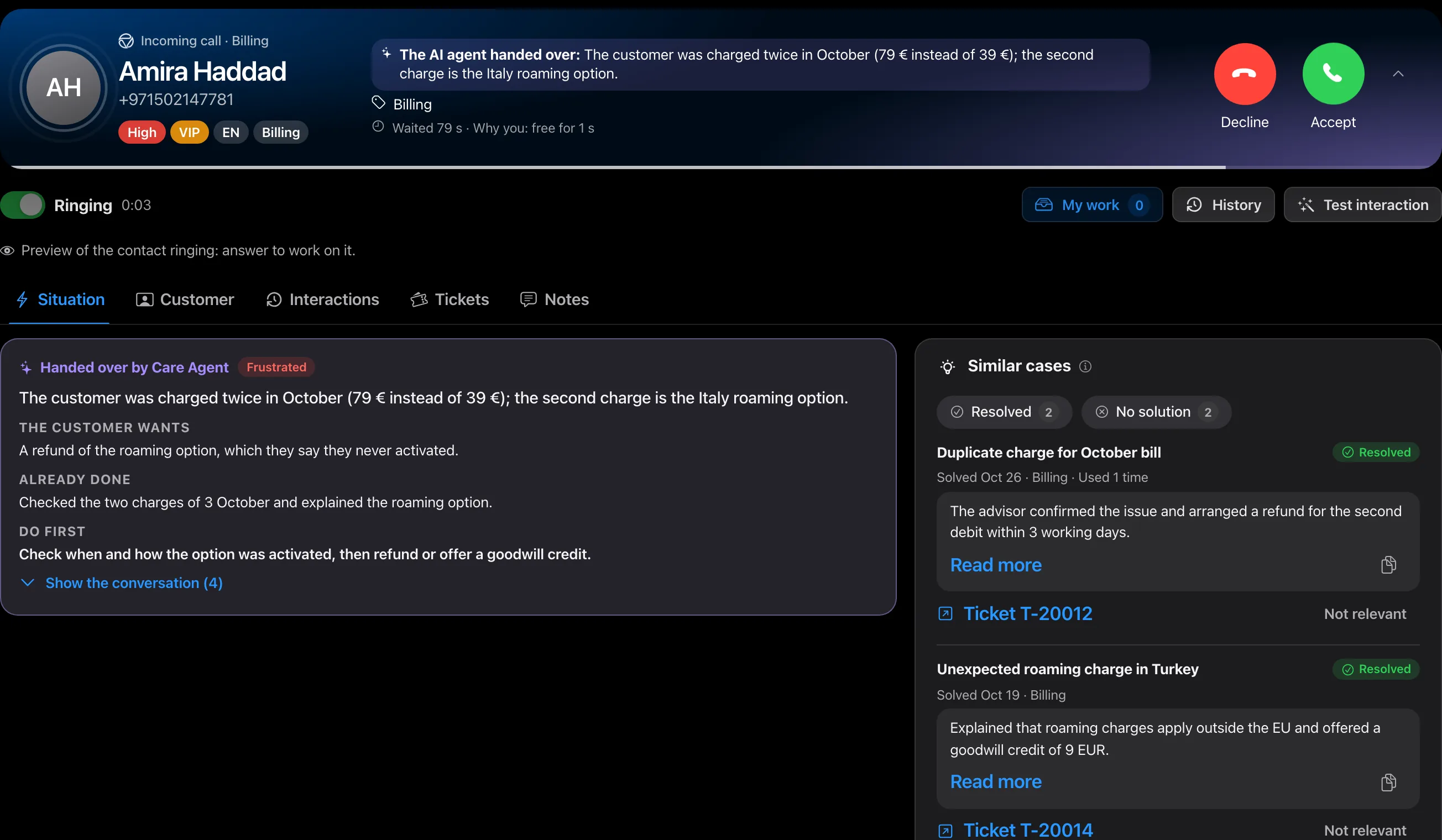
Task: Collapse the incoming call banner chevron
Action: (1398, 73)
